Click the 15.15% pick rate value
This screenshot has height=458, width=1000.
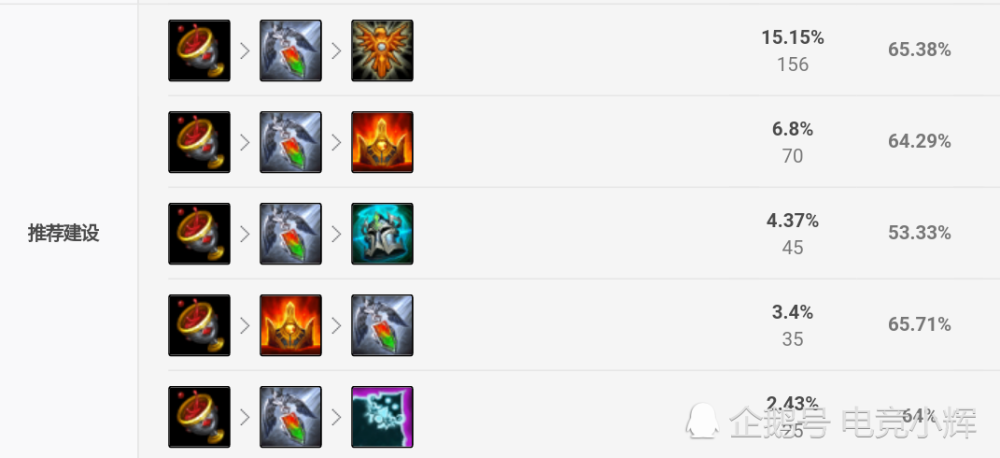(x=793, y=38)
